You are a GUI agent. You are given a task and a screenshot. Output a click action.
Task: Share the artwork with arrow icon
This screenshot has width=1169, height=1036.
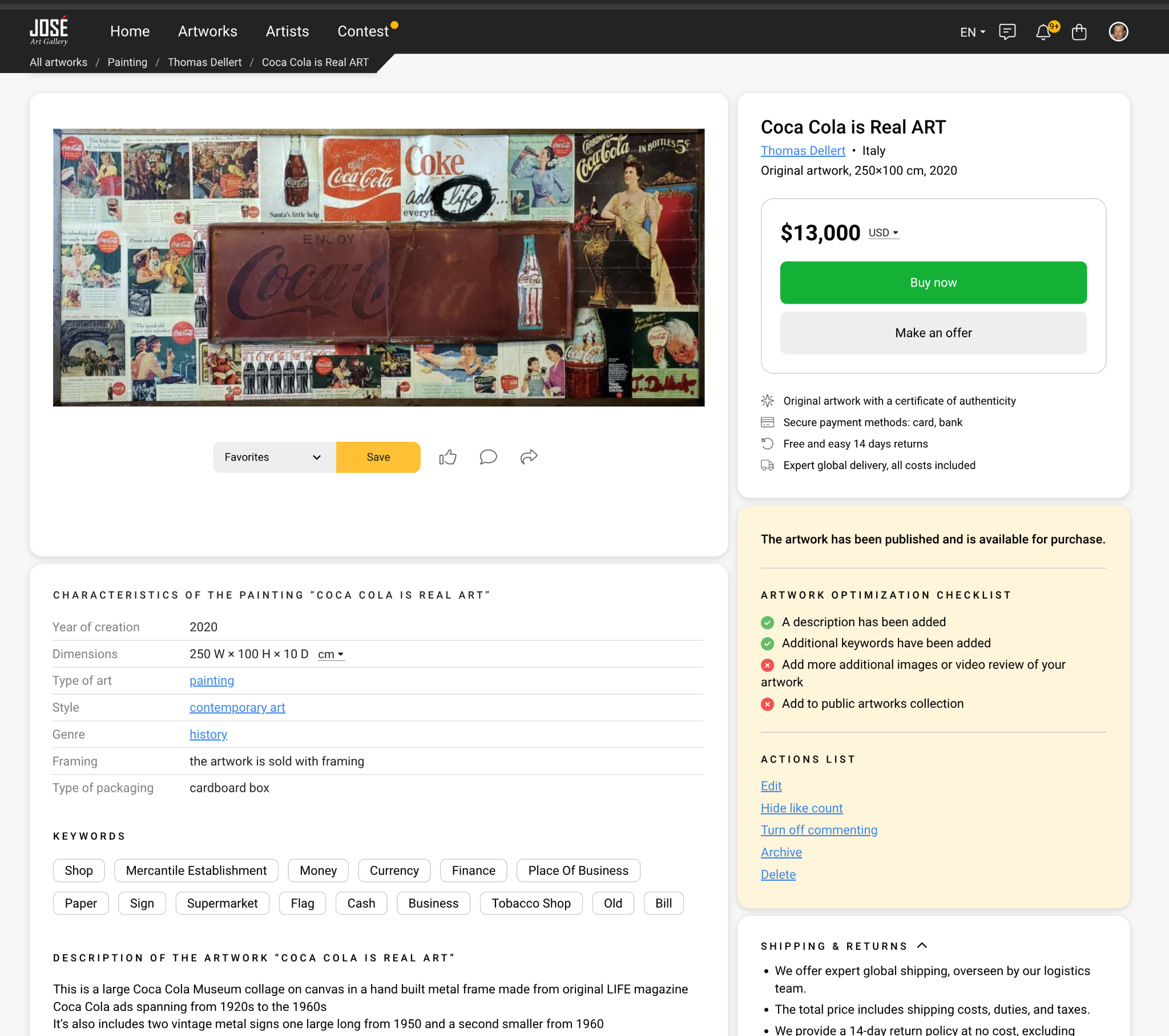529,457
